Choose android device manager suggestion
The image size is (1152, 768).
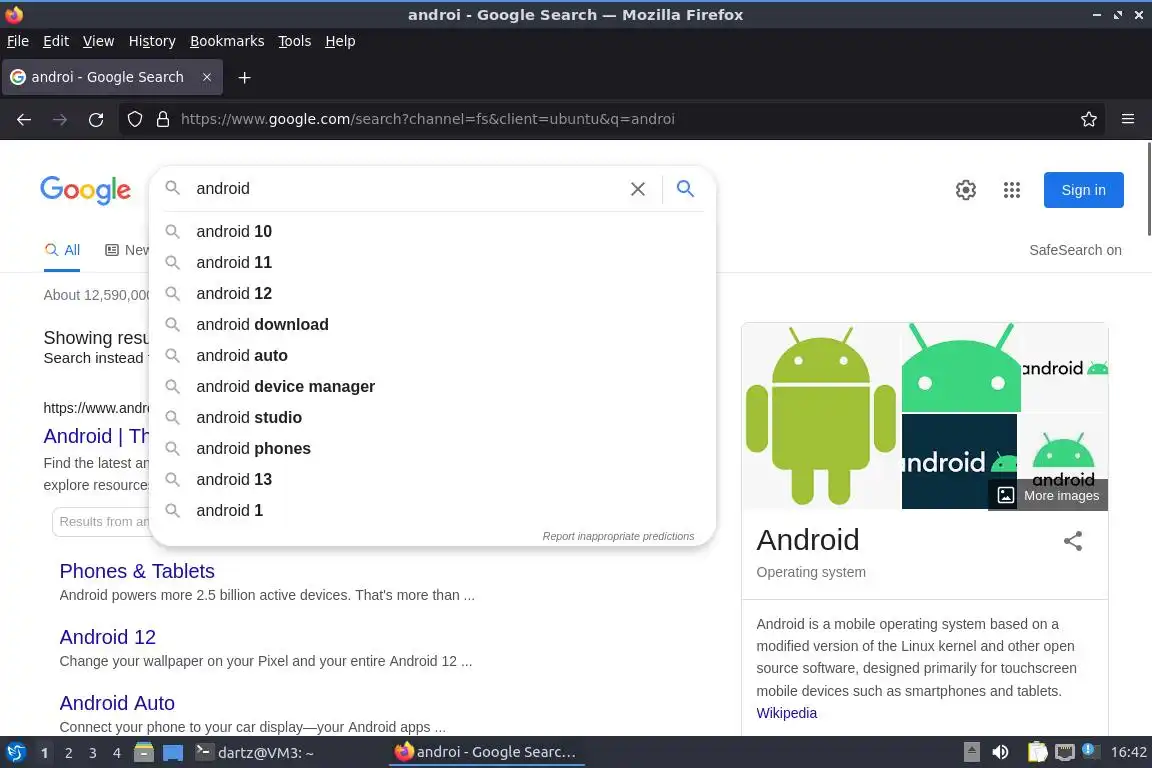point(433,387)
